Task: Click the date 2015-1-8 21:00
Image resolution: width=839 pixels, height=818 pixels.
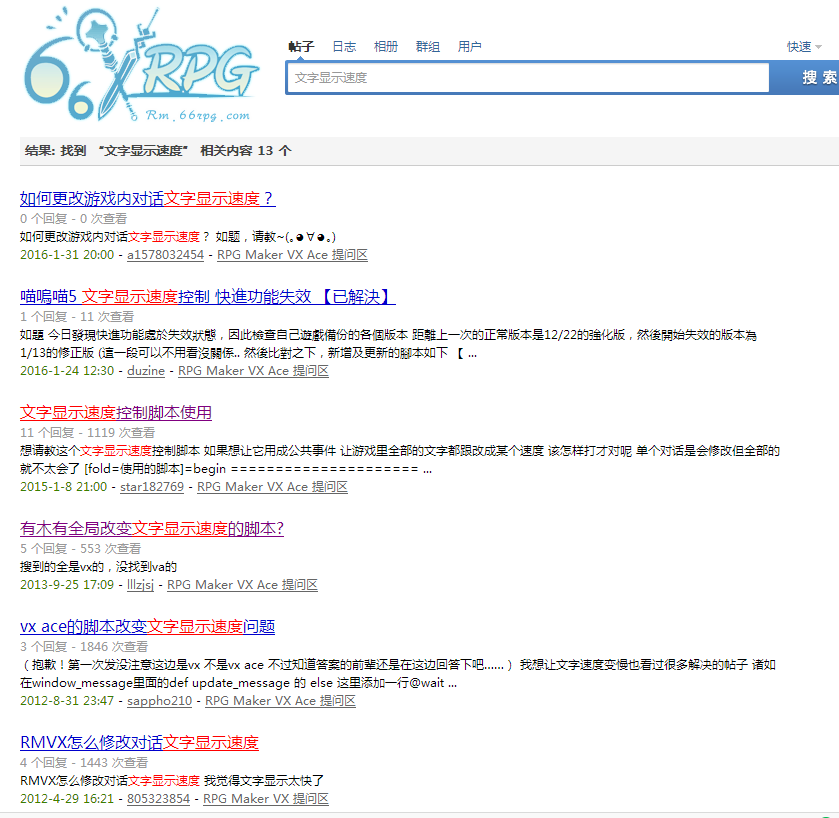Action: coord(64,487)
